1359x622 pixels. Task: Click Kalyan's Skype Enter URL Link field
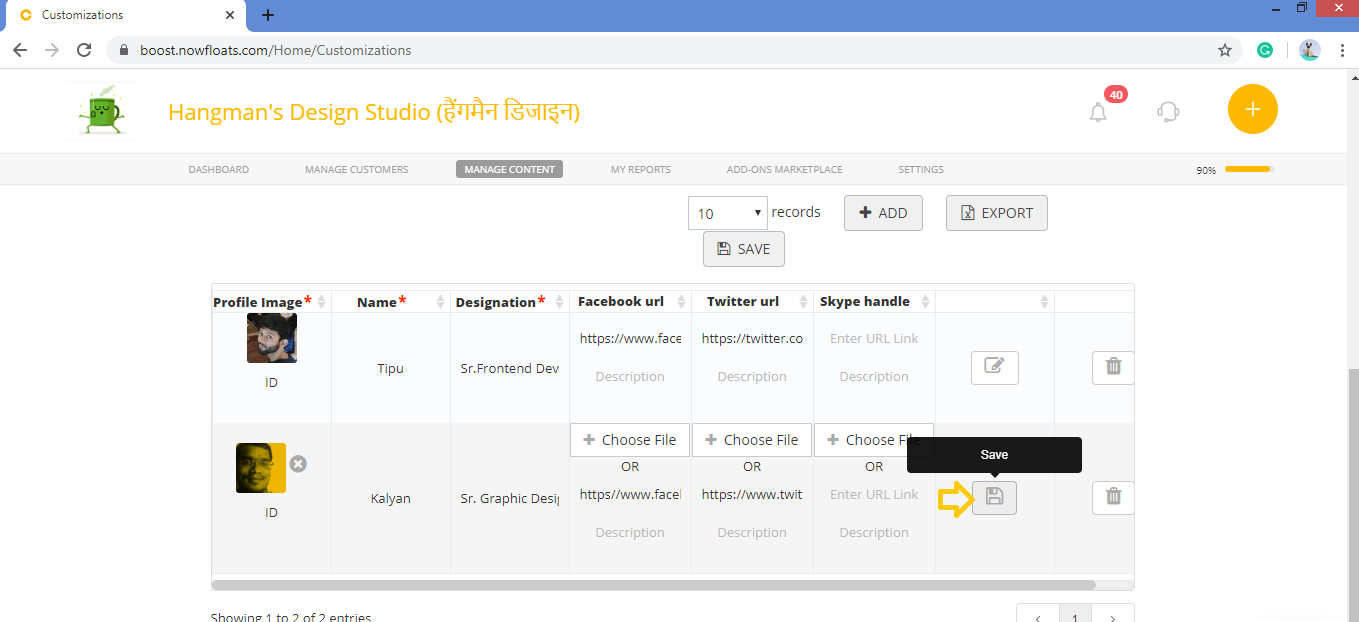coord(874,494)
